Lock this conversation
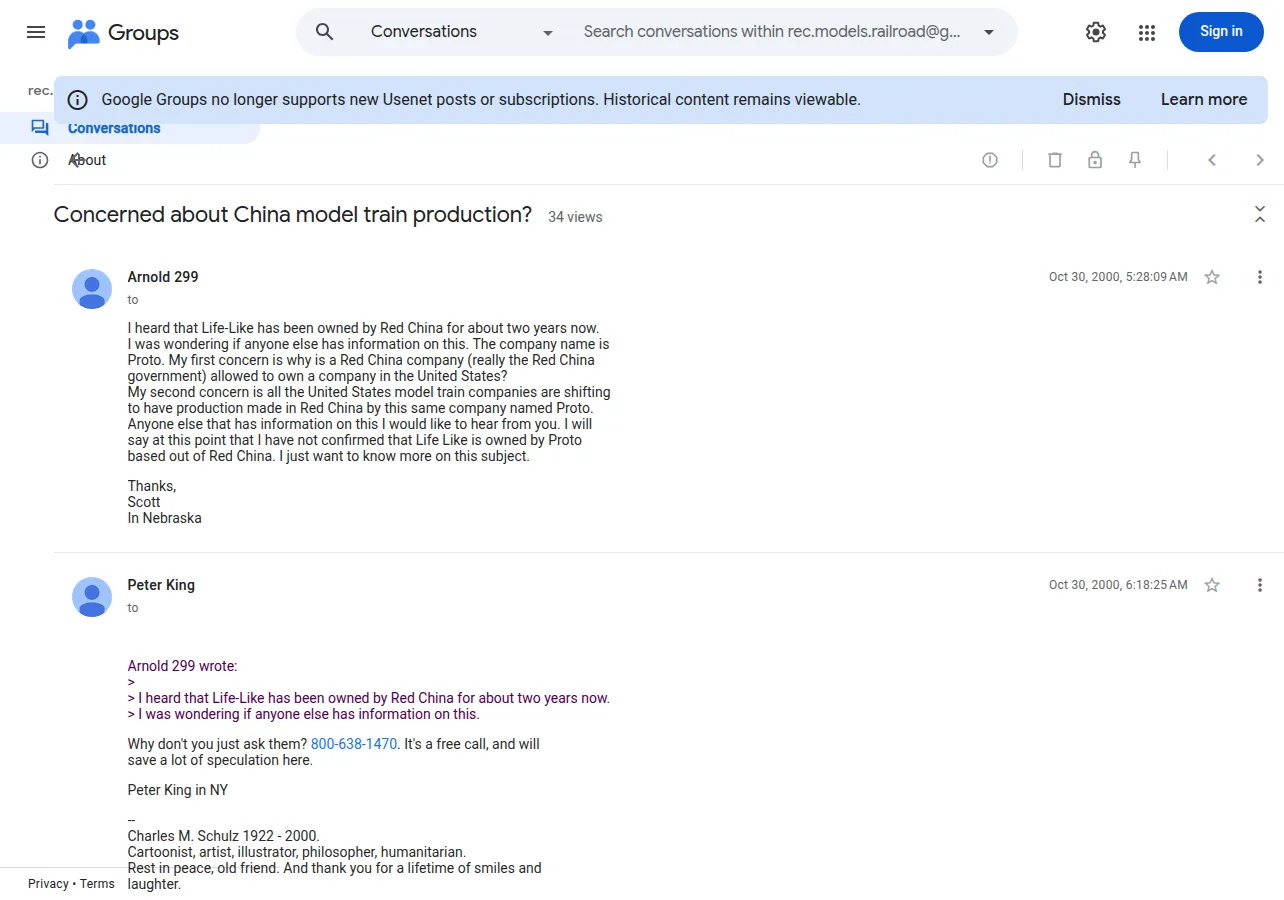Screen dimensions: 1284x900 point(1095,160)
